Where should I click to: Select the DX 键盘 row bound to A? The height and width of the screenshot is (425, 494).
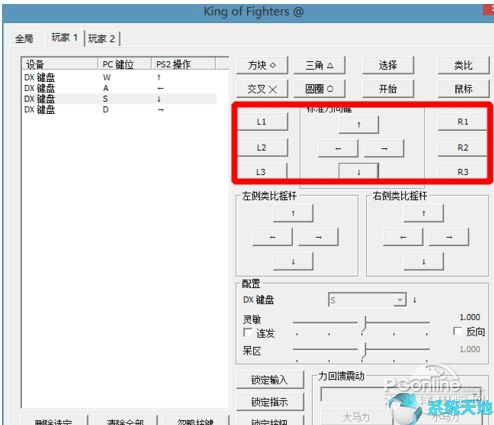[x=120, y=88]
